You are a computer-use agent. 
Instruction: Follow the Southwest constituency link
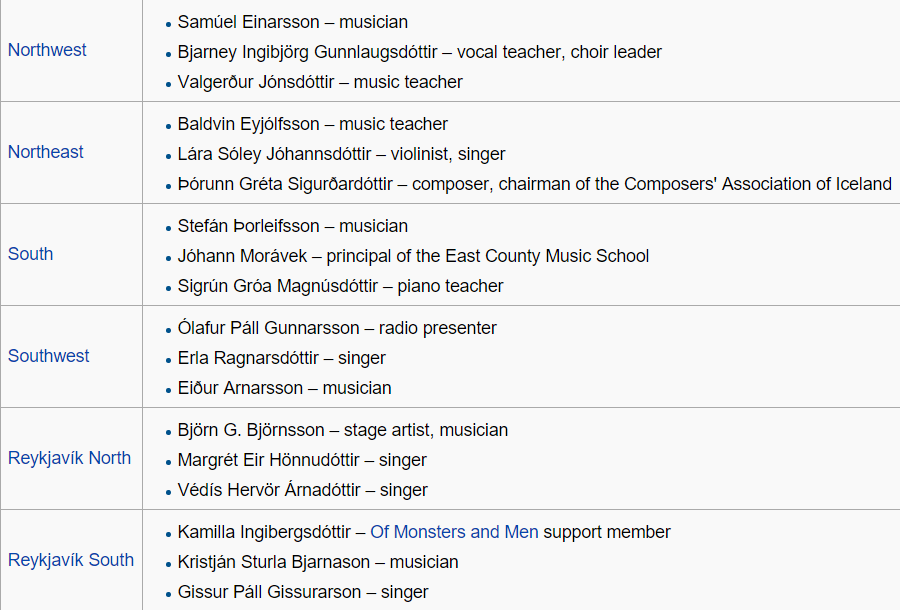click(x=49, y=356)
